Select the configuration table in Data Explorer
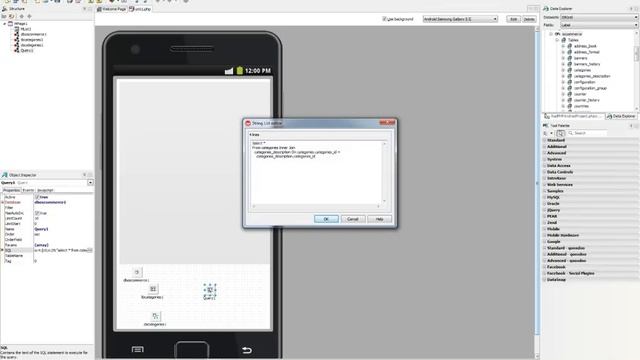The image size is (640, 360). pos(584,82)
